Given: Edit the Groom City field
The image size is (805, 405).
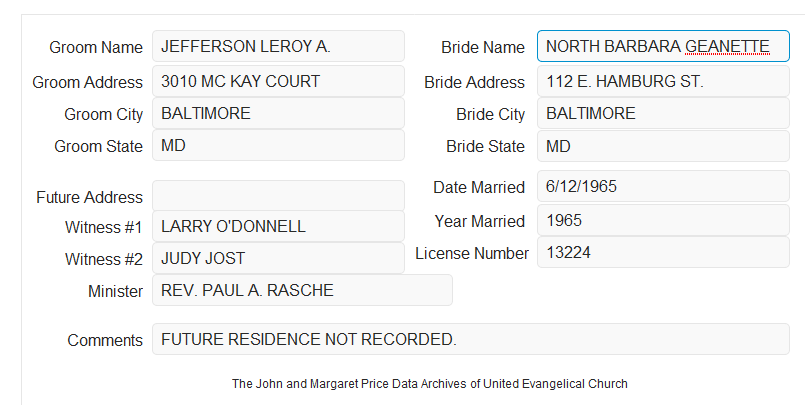Looking at the screenshot, I should pyautogui.click(x=278, y=113).
